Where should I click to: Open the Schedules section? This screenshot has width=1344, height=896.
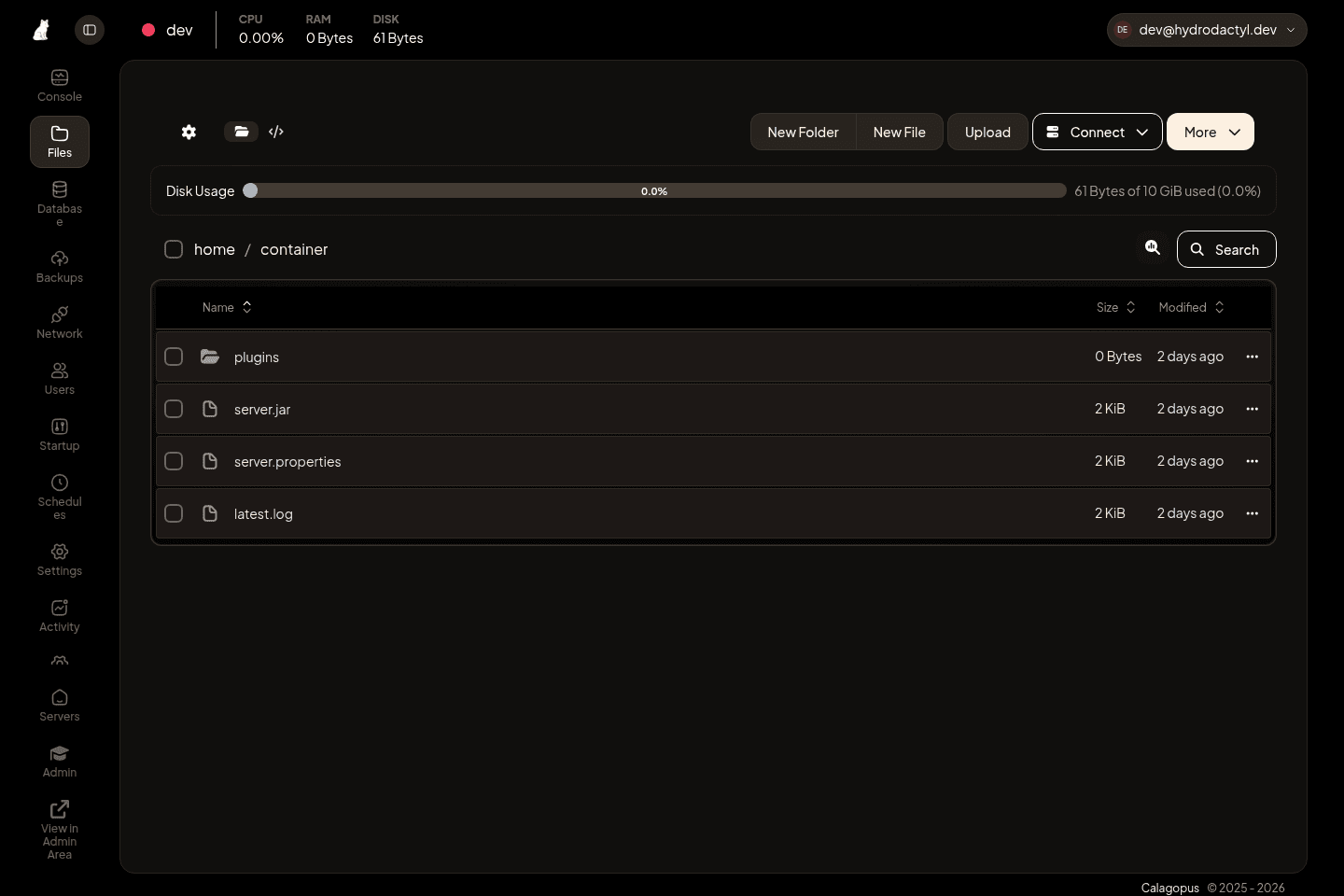point(60,496)
